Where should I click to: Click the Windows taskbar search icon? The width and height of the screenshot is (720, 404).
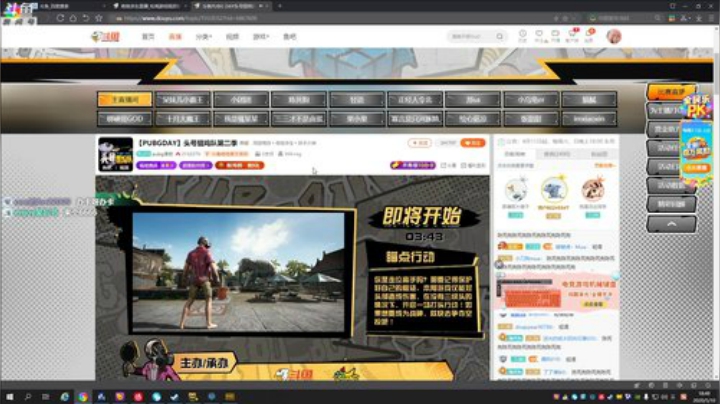point(28,396)
